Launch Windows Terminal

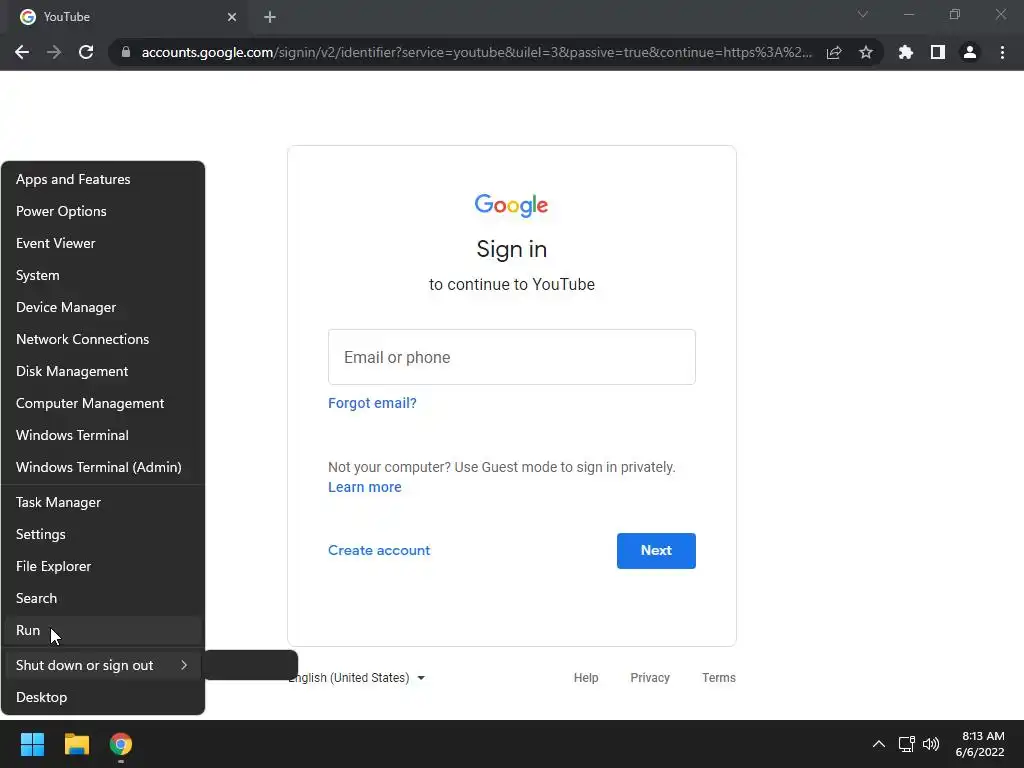coord(103,435)
